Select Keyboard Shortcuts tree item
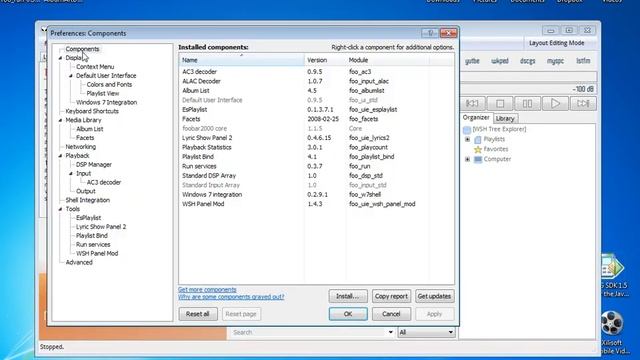640x360 pixels. coord(92,111)
